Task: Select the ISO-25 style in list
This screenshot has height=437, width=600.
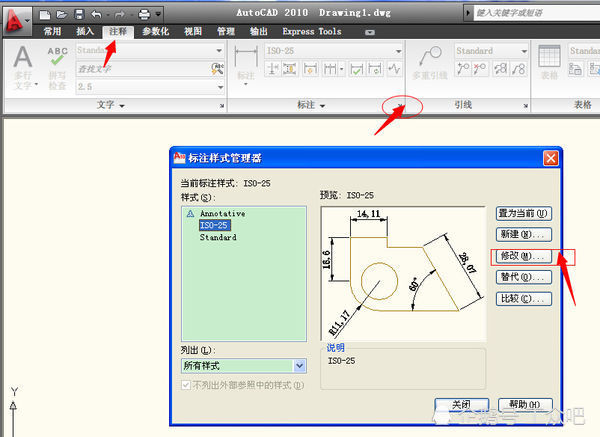Action: tap(214, 225)
